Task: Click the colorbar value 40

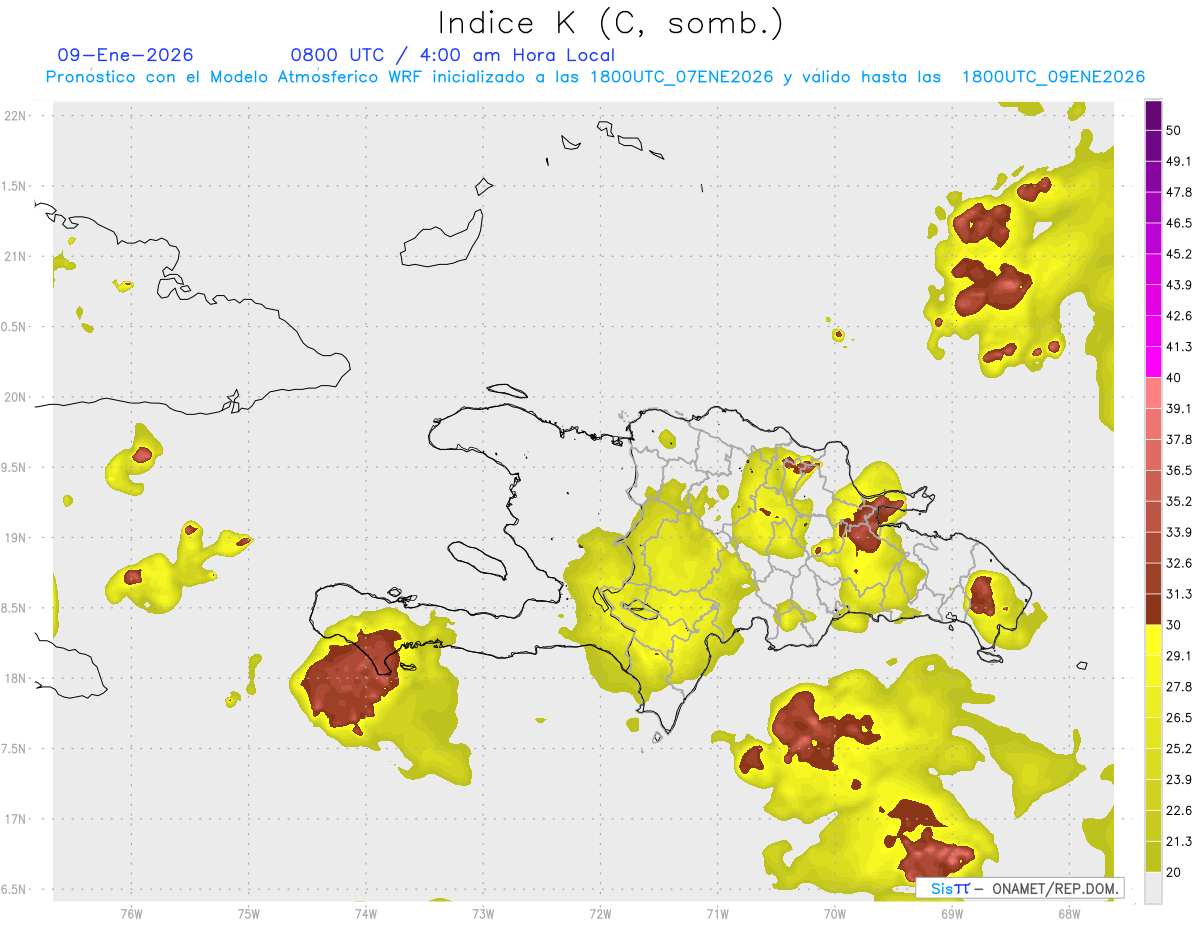Action: 1174,378
